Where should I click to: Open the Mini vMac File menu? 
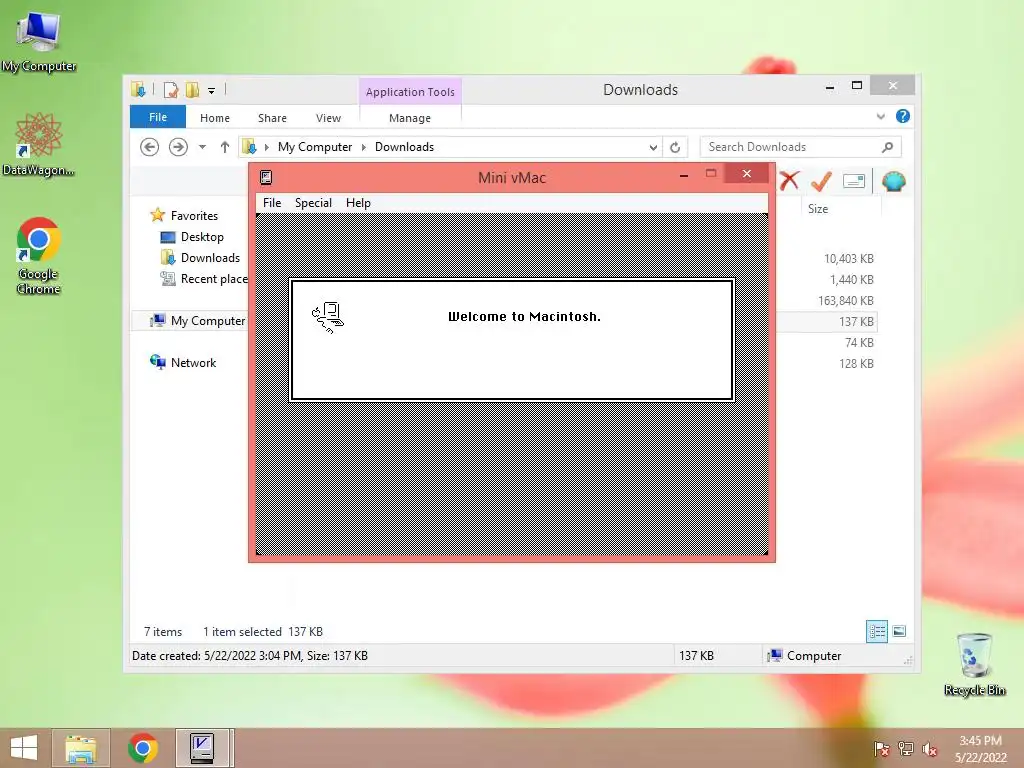[x=272, y=203]
